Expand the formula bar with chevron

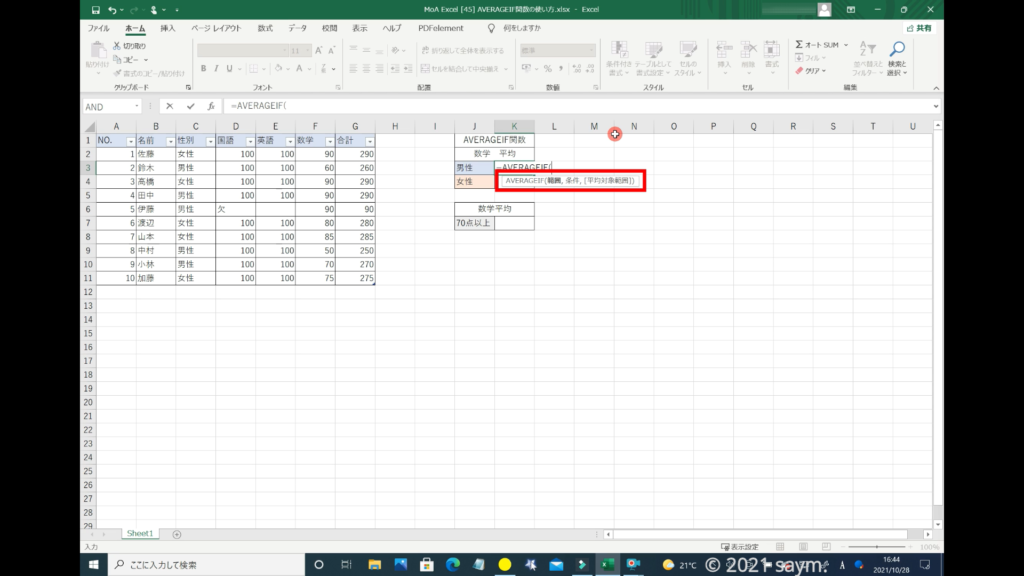pos(935,106)
